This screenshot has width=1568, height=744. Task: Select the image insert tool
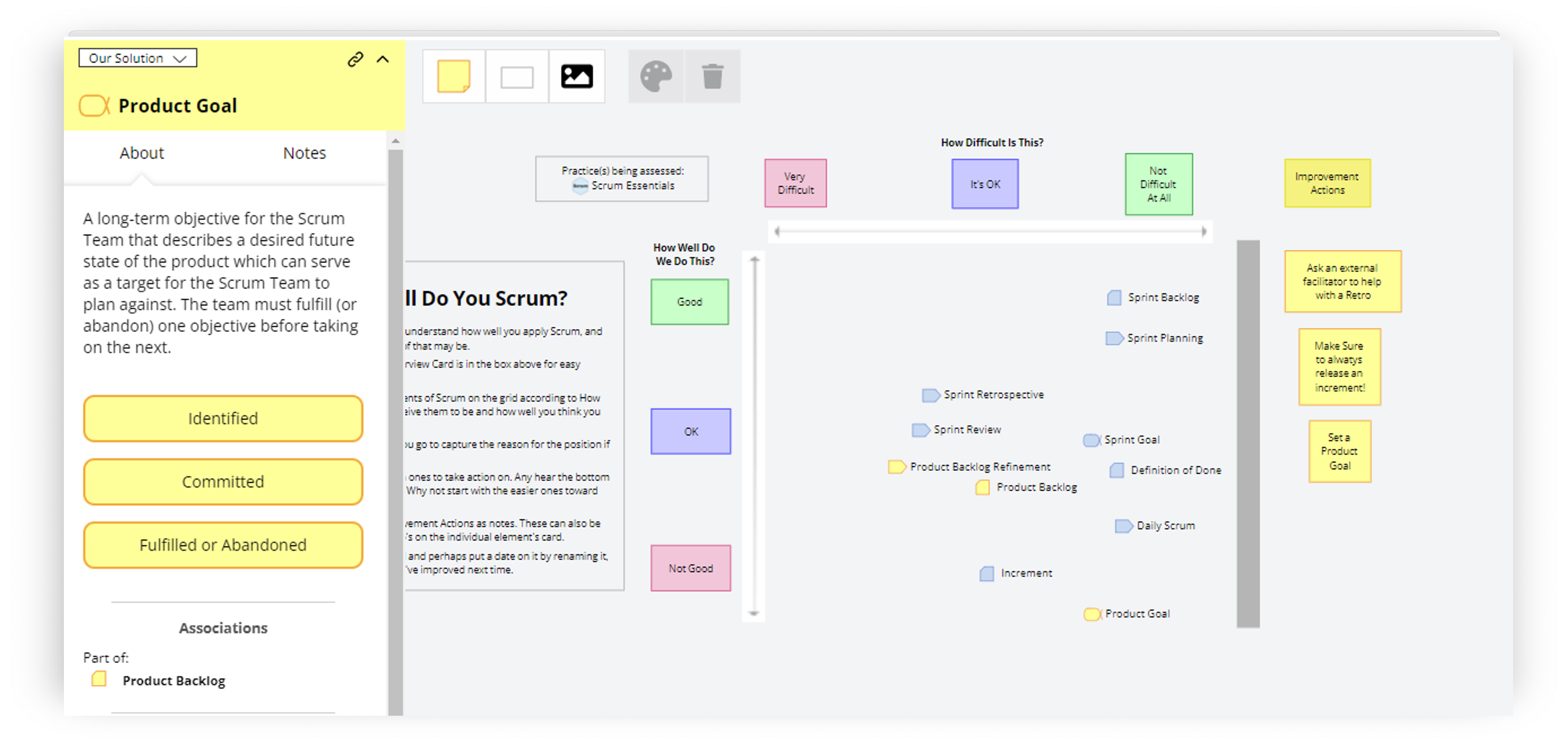click(x=576, y=75)
